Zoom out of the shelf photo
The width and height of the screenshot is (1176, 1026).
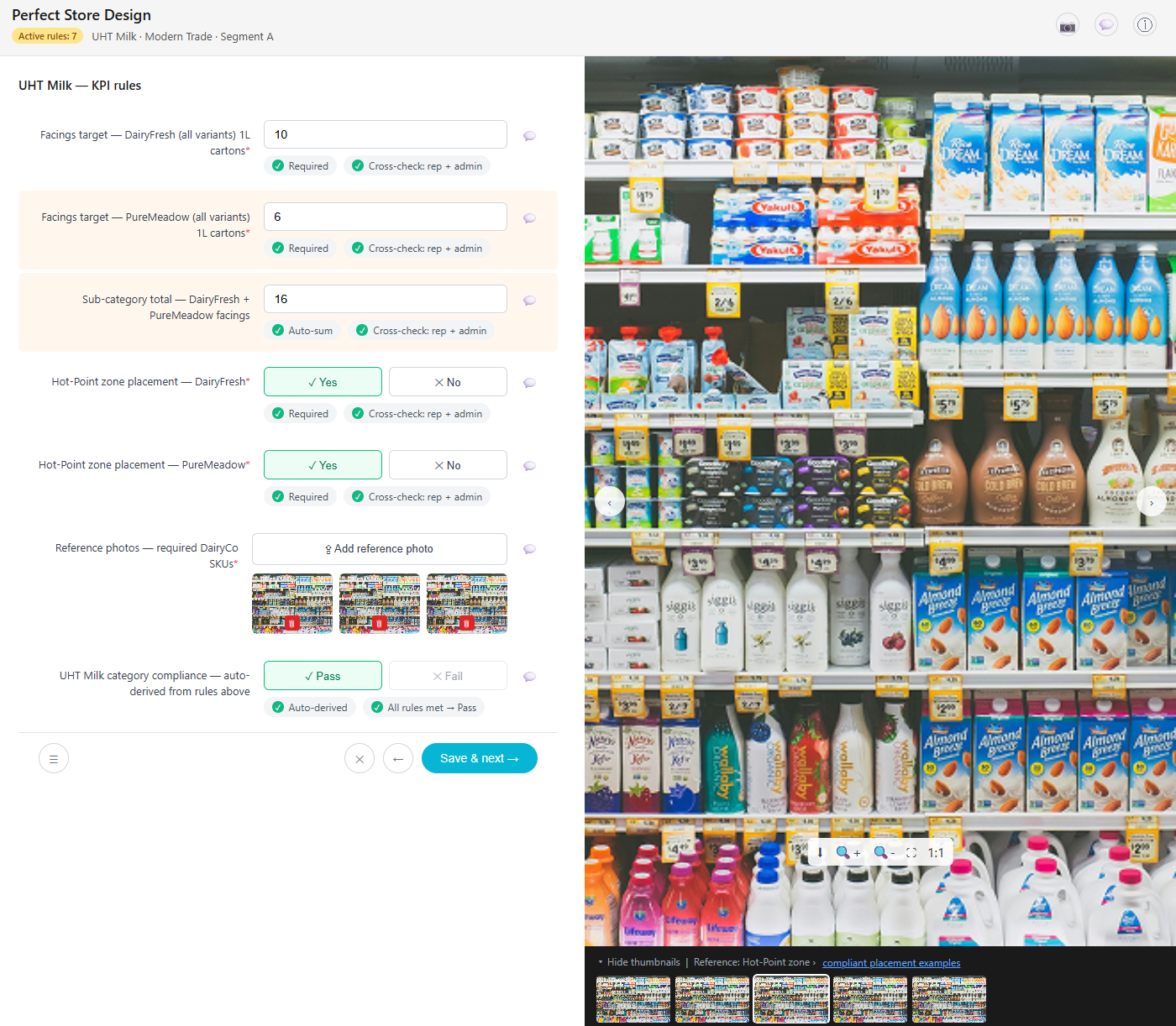tap(885, 852)
